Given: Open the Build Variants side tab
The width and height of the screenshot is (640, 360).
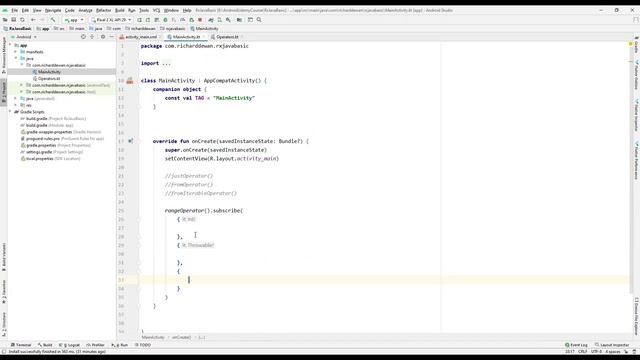Looking at the screenshot, I should [x=4, y=257].
